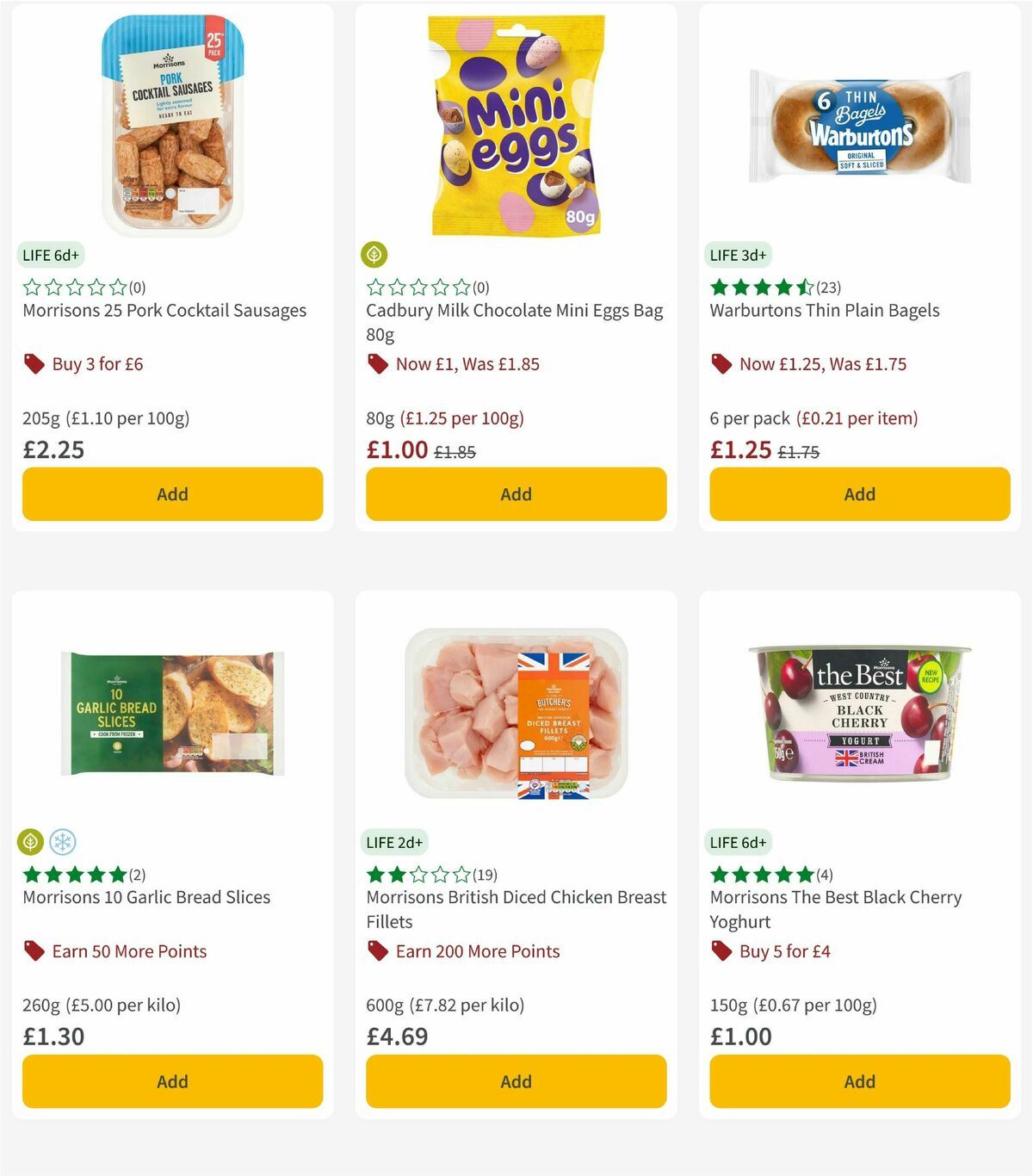This screenshot has height=1176, width=1033.
Task: Click the red tag icon beside 'Buy 3 for £6'
Action: pos(34,363)
